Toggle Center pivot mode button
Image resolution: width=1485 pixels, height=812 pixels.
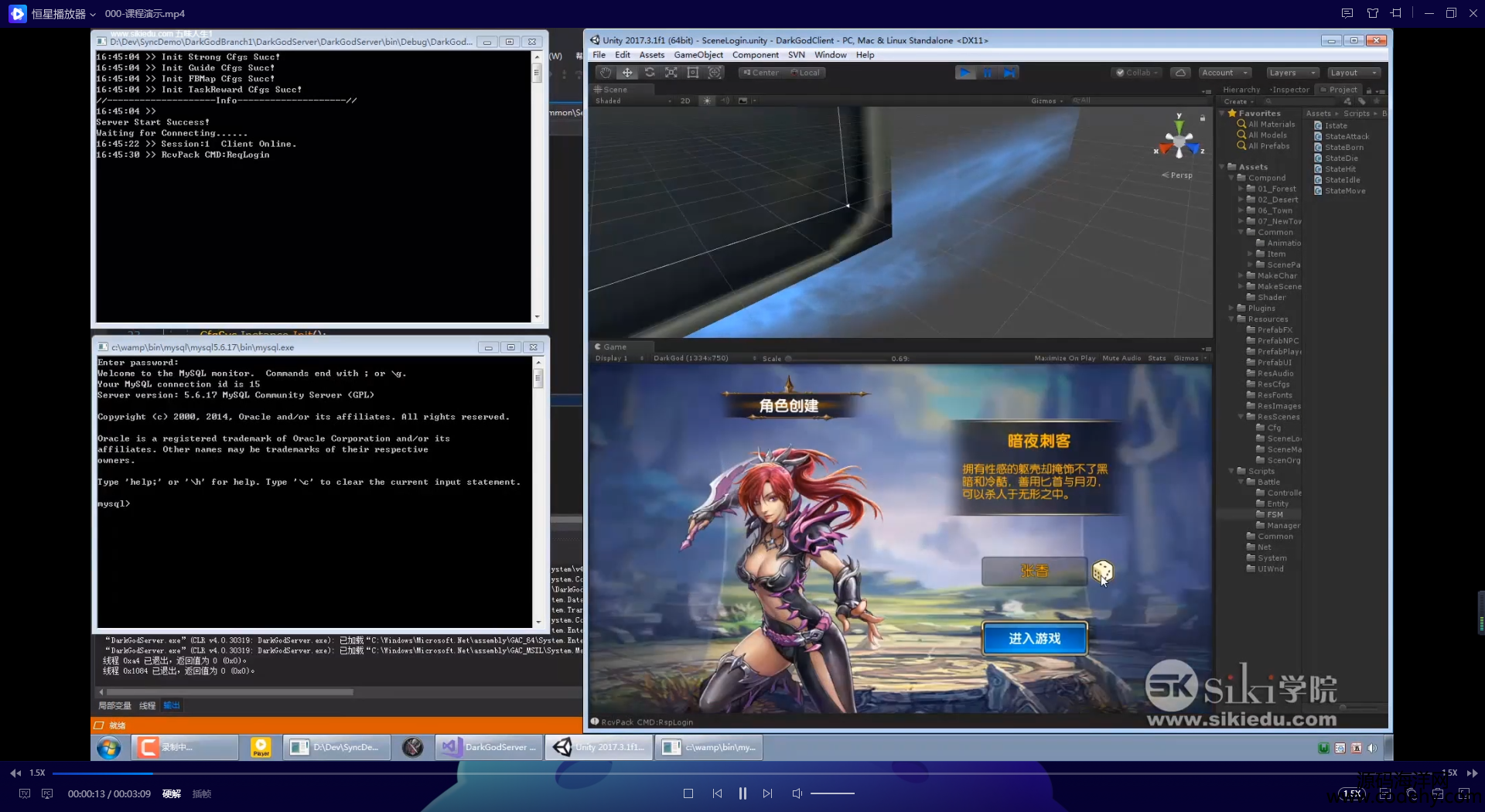(761, 73)
